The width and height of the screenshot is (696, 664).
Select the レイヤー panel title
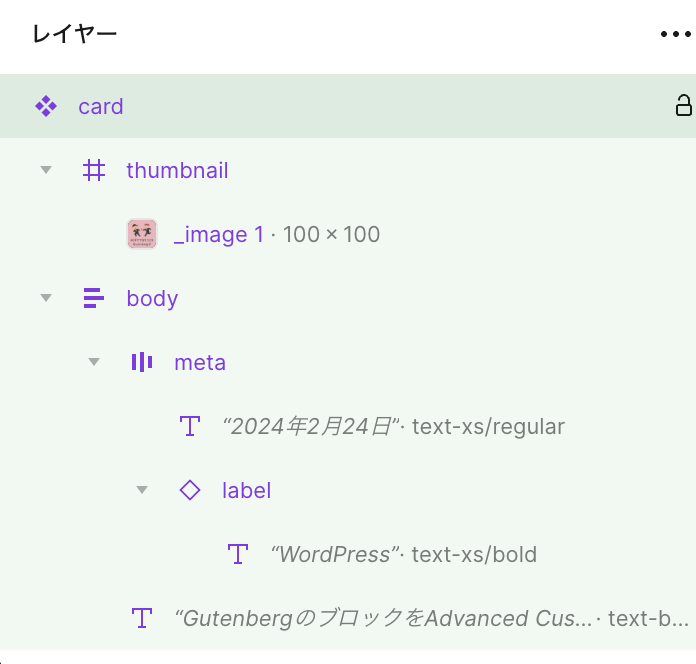click(75, 34)
